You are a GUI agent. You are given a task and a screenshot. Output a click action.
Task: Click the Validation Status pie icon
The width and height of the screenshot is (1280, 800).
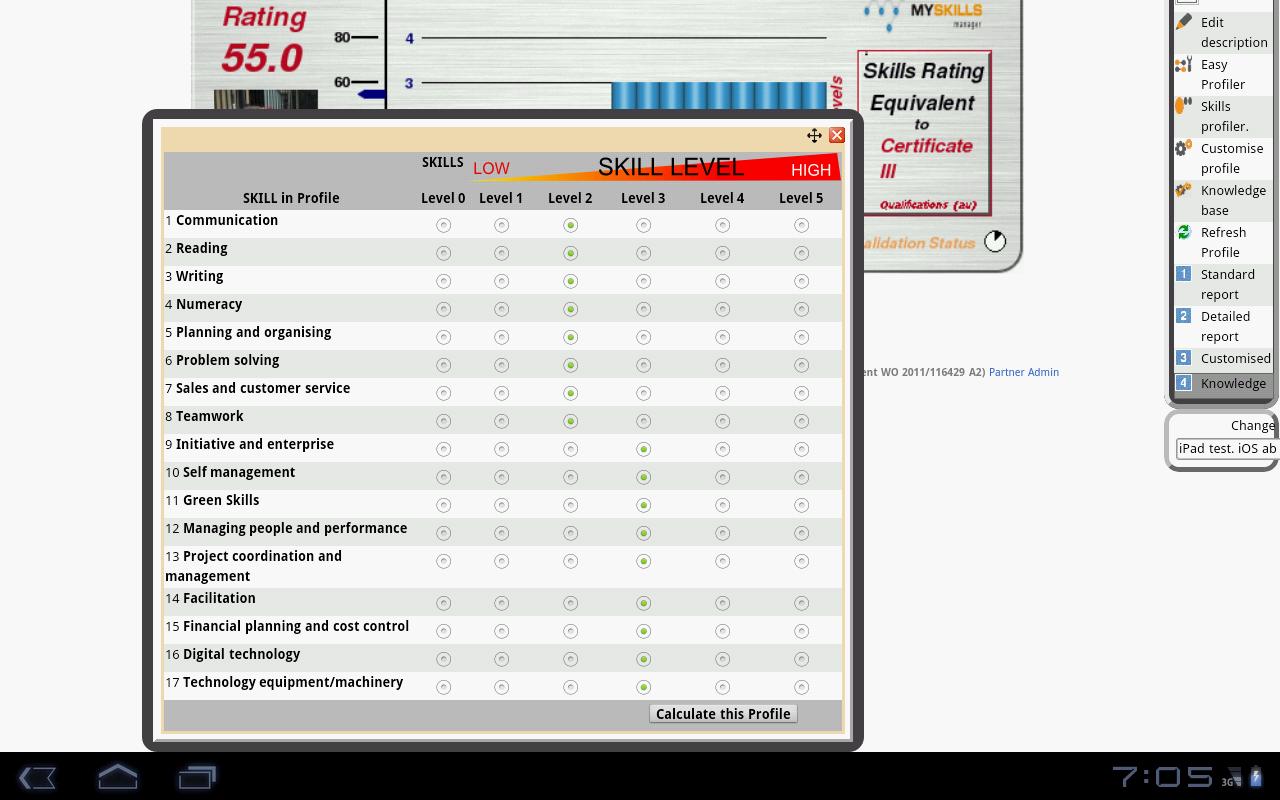click(995, 241)
